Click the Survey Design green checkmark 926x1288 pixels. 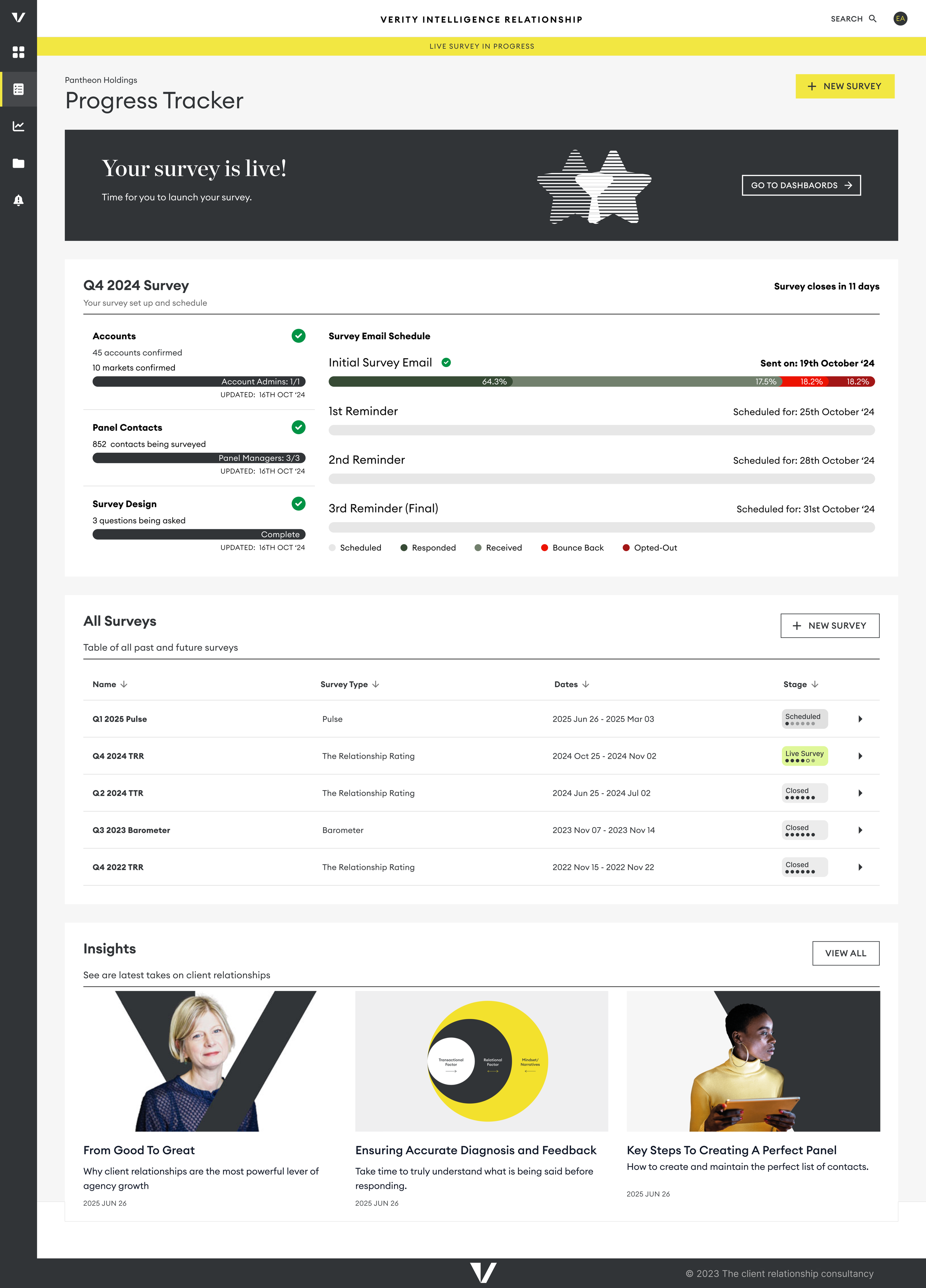point(298,504)
